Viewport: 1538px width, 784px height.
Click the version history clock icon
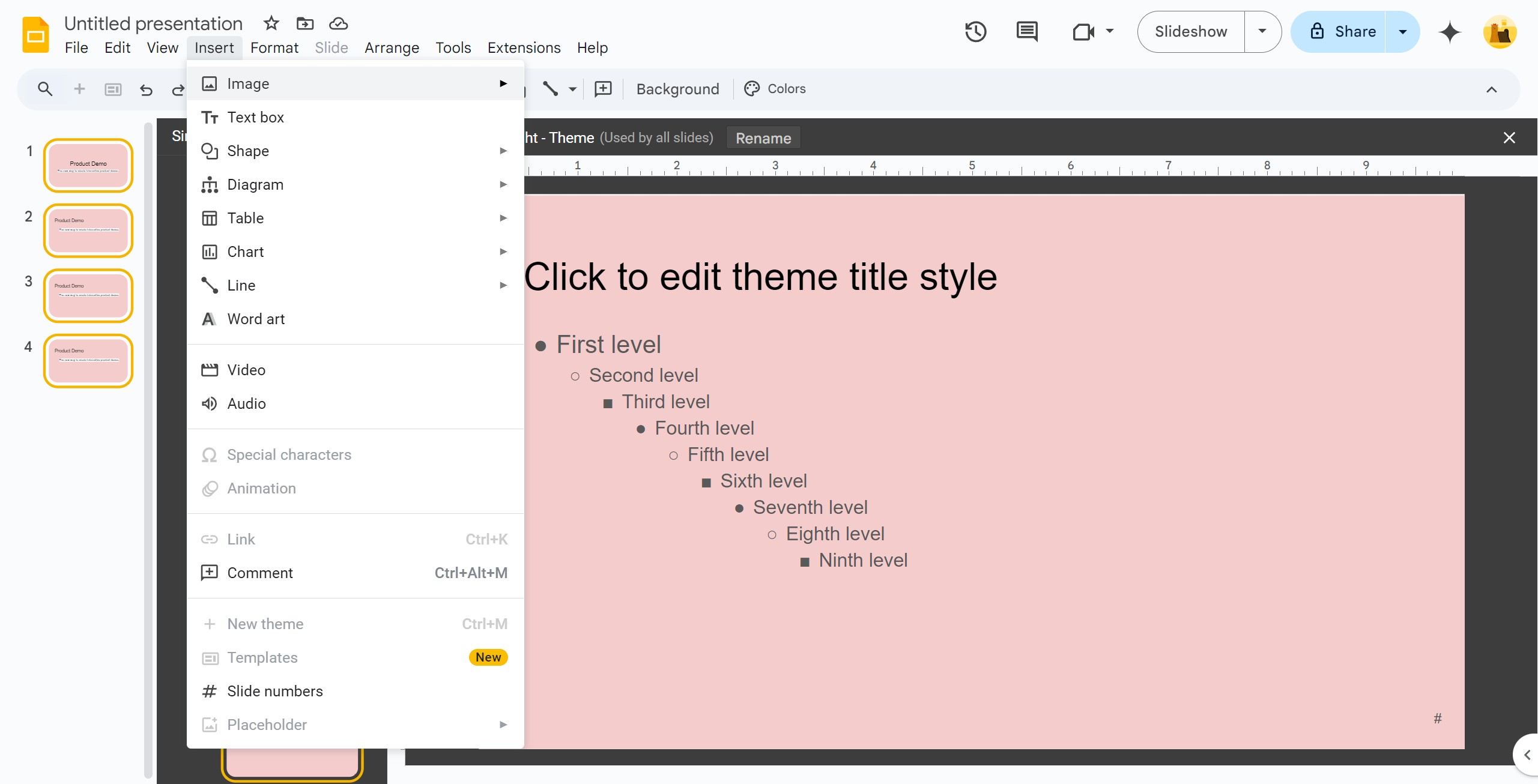point(975,31)
